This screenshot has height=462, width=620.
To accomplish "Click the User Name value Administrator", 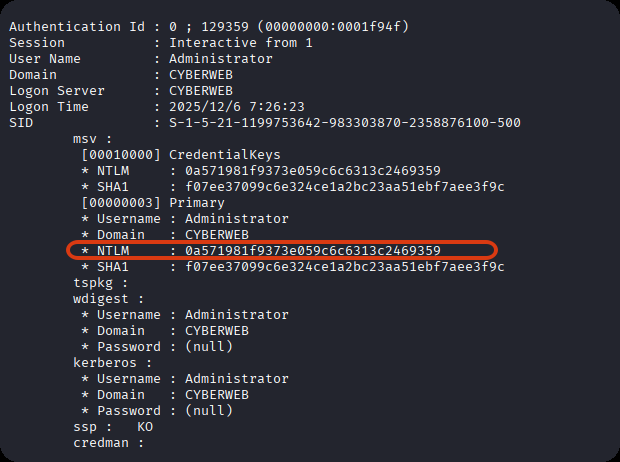I will pyautogui.click(x=221, y=59).
